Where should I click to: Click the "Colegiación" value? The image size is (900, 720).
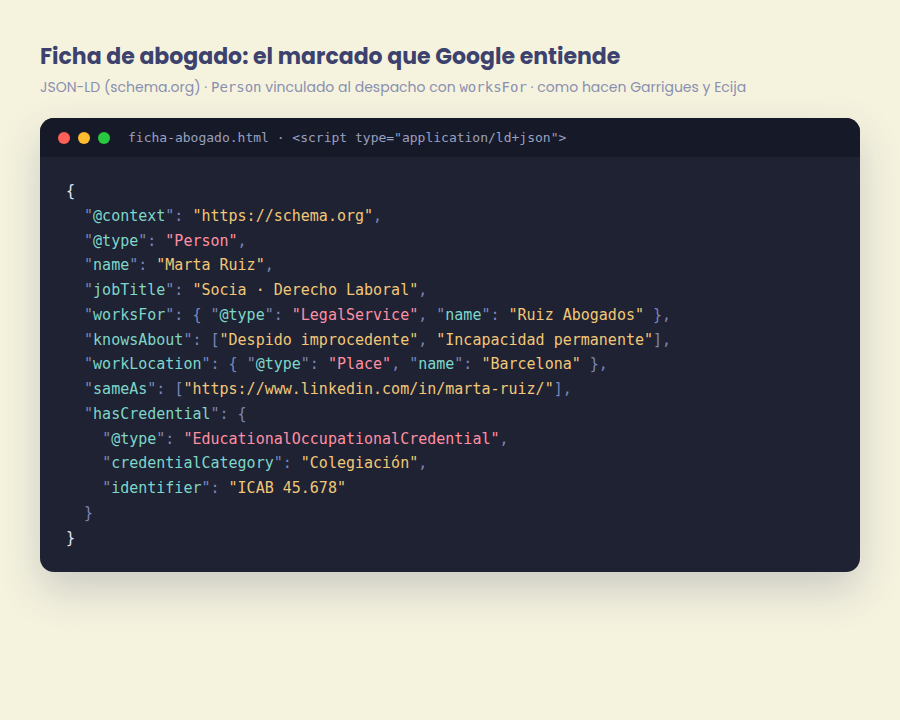pyautogui.click(x=360, y=463)
